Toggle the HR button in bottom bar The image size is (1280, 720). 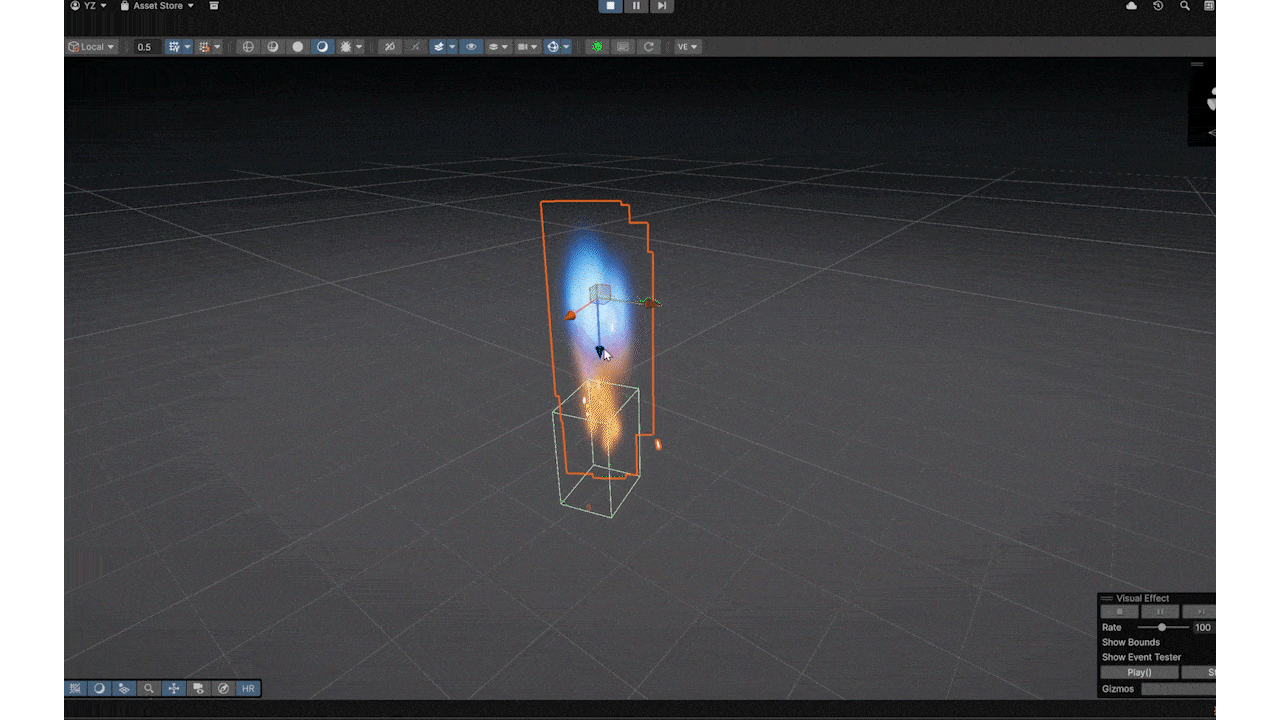248,688
